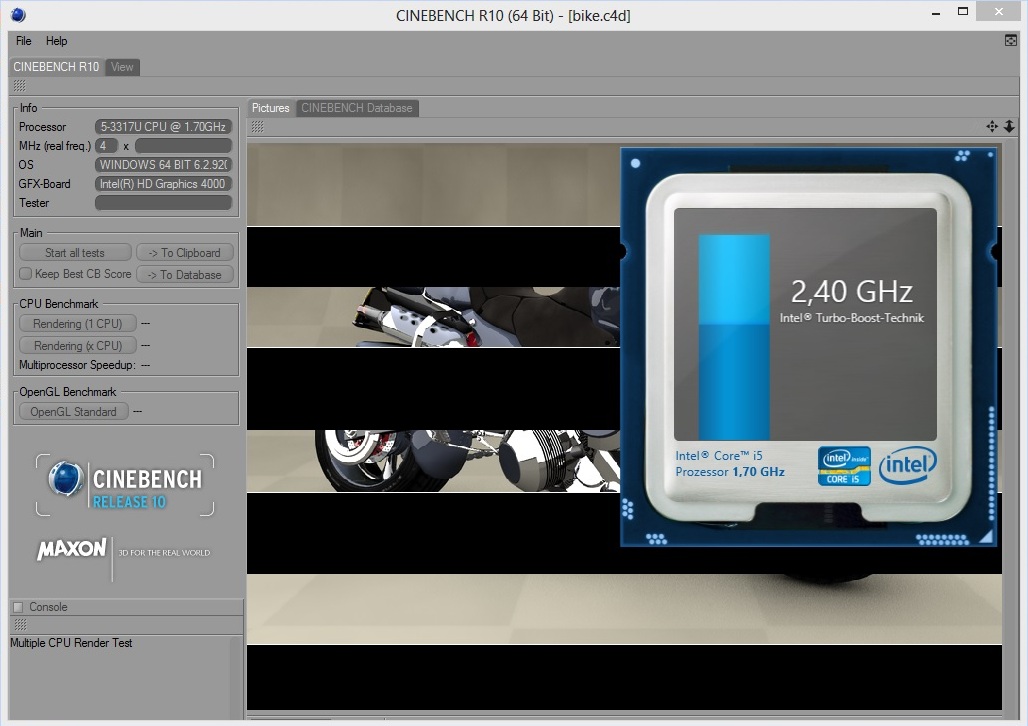The height and width of the screenshot is (726, 1028).
Task: Click the blue turbo boost frequency bar
Action: pyautogui.click(x=734, y=337)
